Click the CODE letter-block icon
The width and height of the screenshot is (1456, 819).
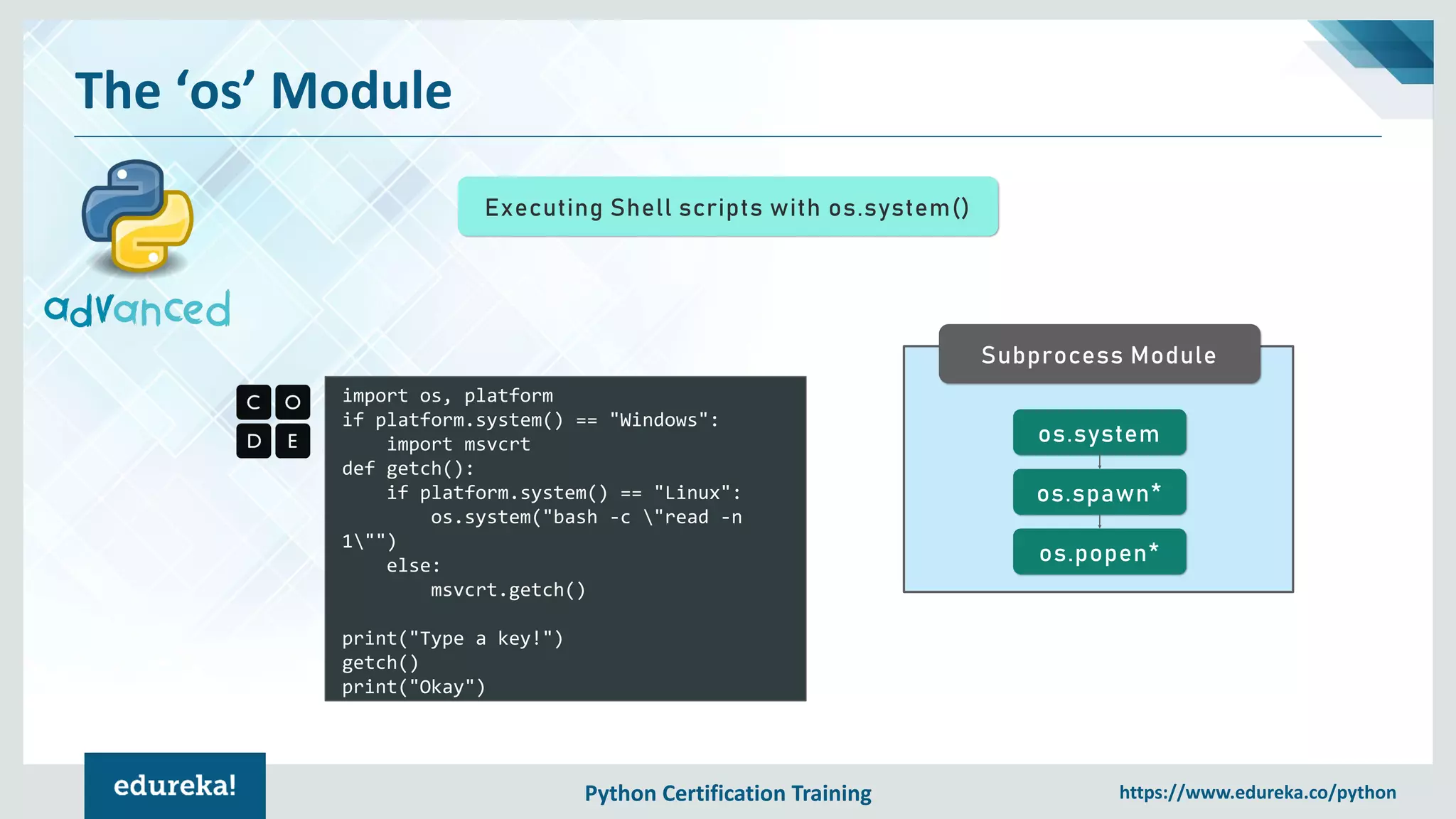pyautogui.click(x=273, y=422)
